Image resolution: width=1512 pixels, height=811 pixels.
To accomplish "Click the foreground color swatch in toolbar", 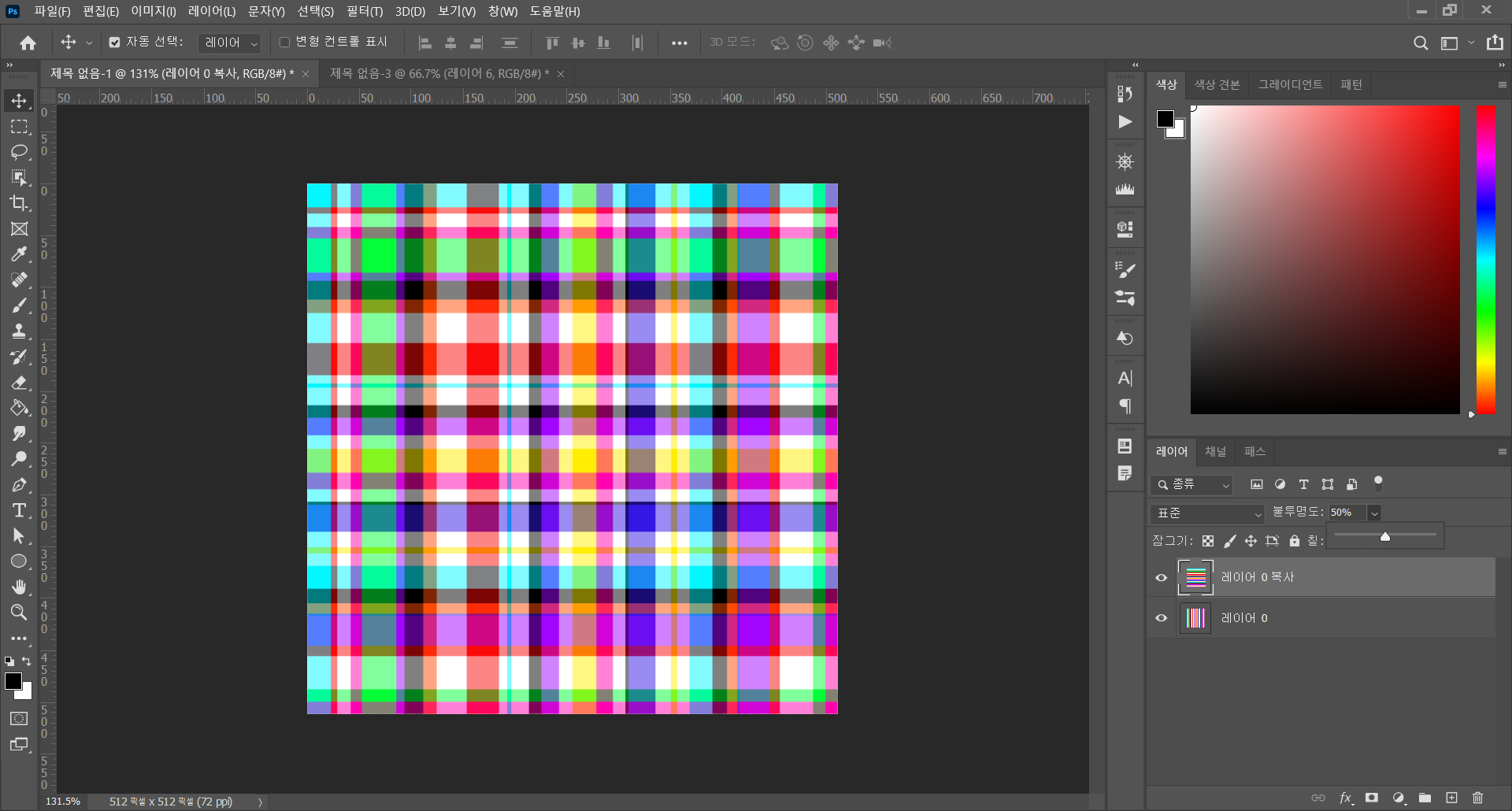I will [x=13, y=682].
